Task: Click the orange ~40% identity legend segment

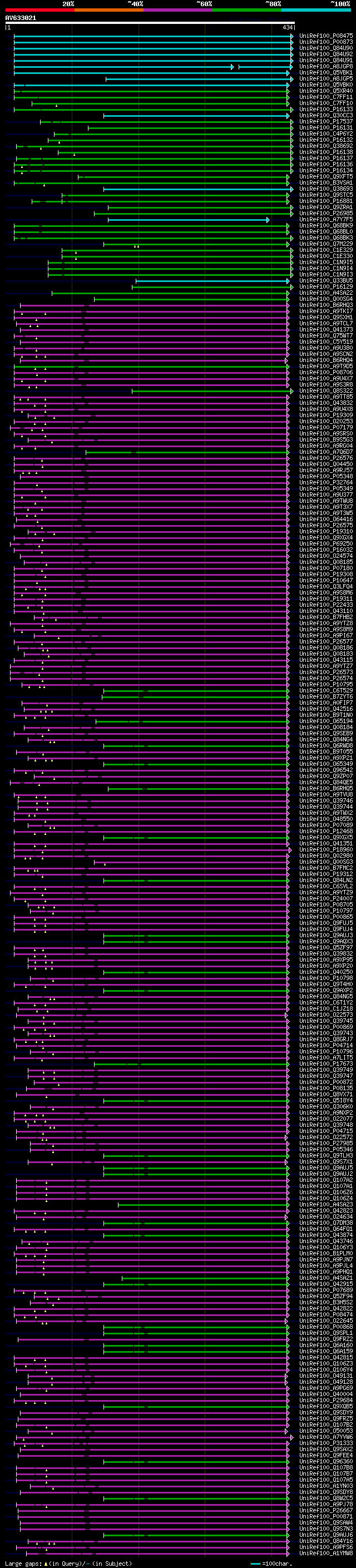Action: tap(109, 11)
